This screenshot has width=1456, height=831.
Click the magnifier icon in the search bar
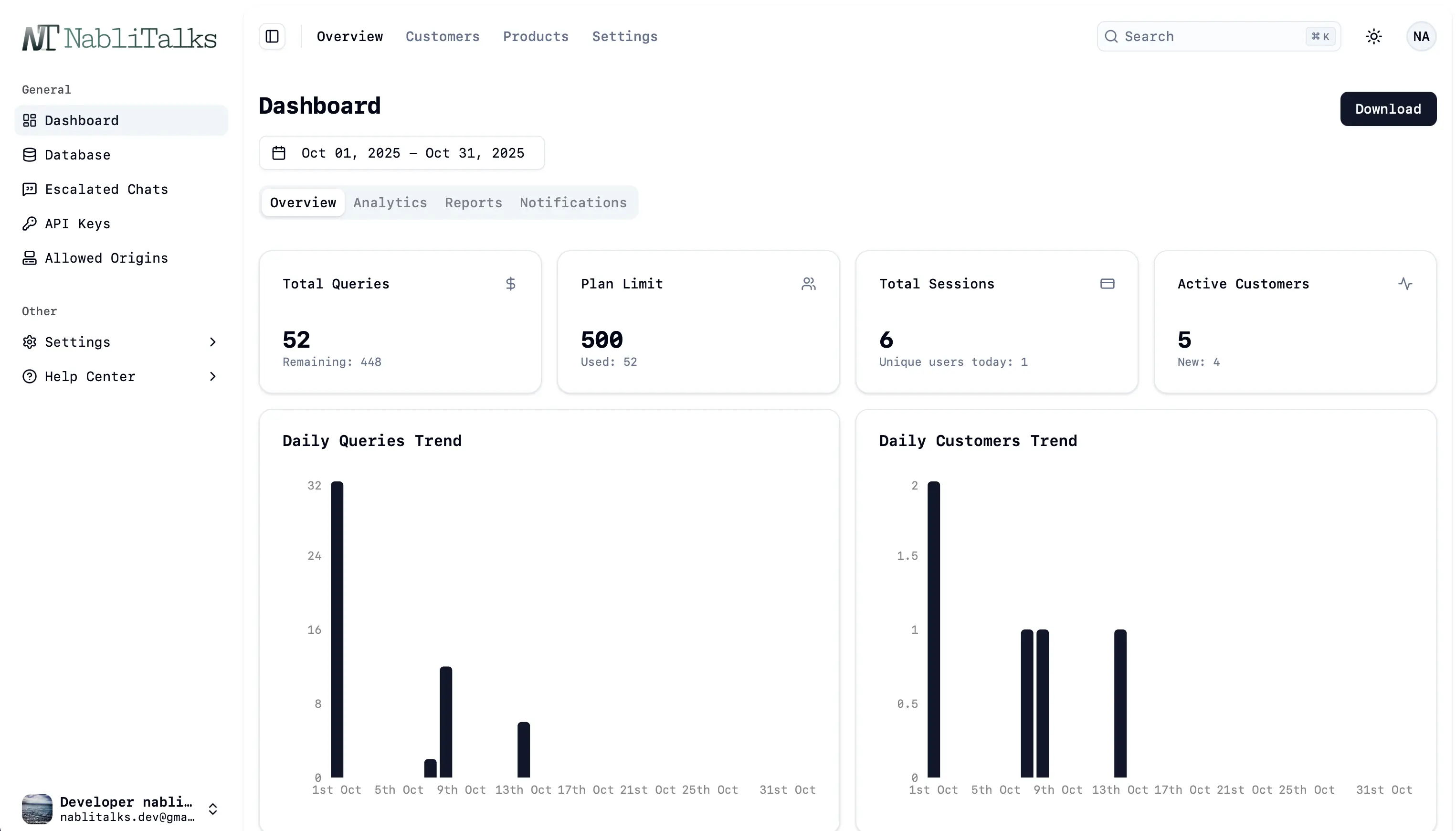coord(1111,36)
